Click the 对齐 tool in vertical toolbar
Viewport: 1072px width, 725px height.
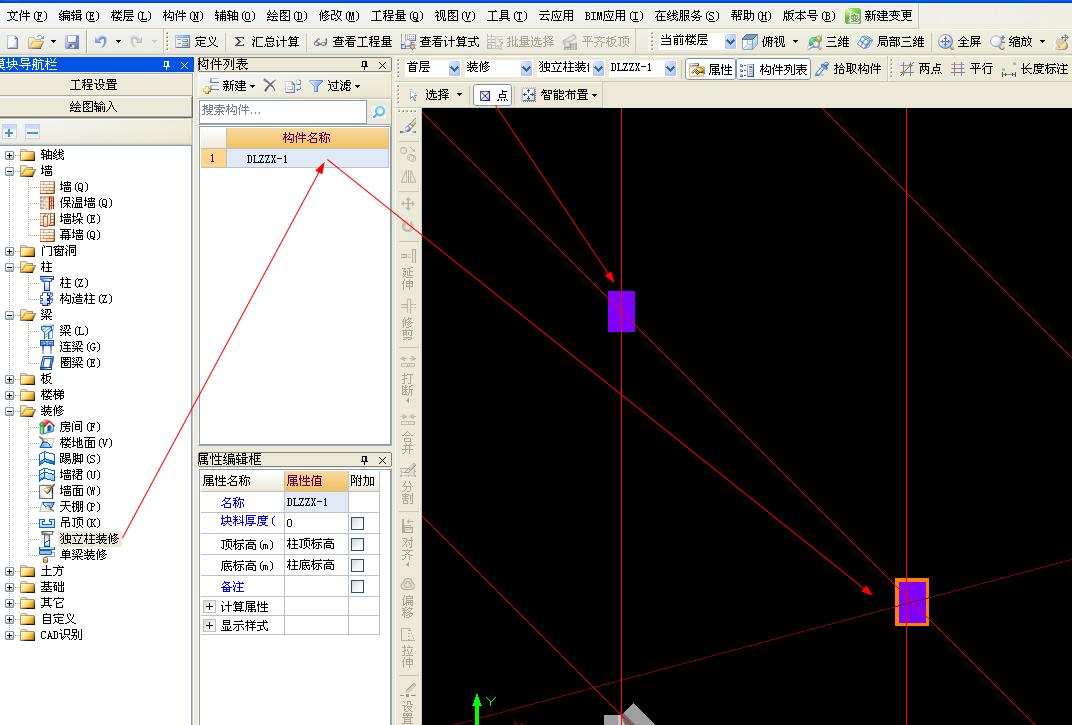tap(408, 542)
